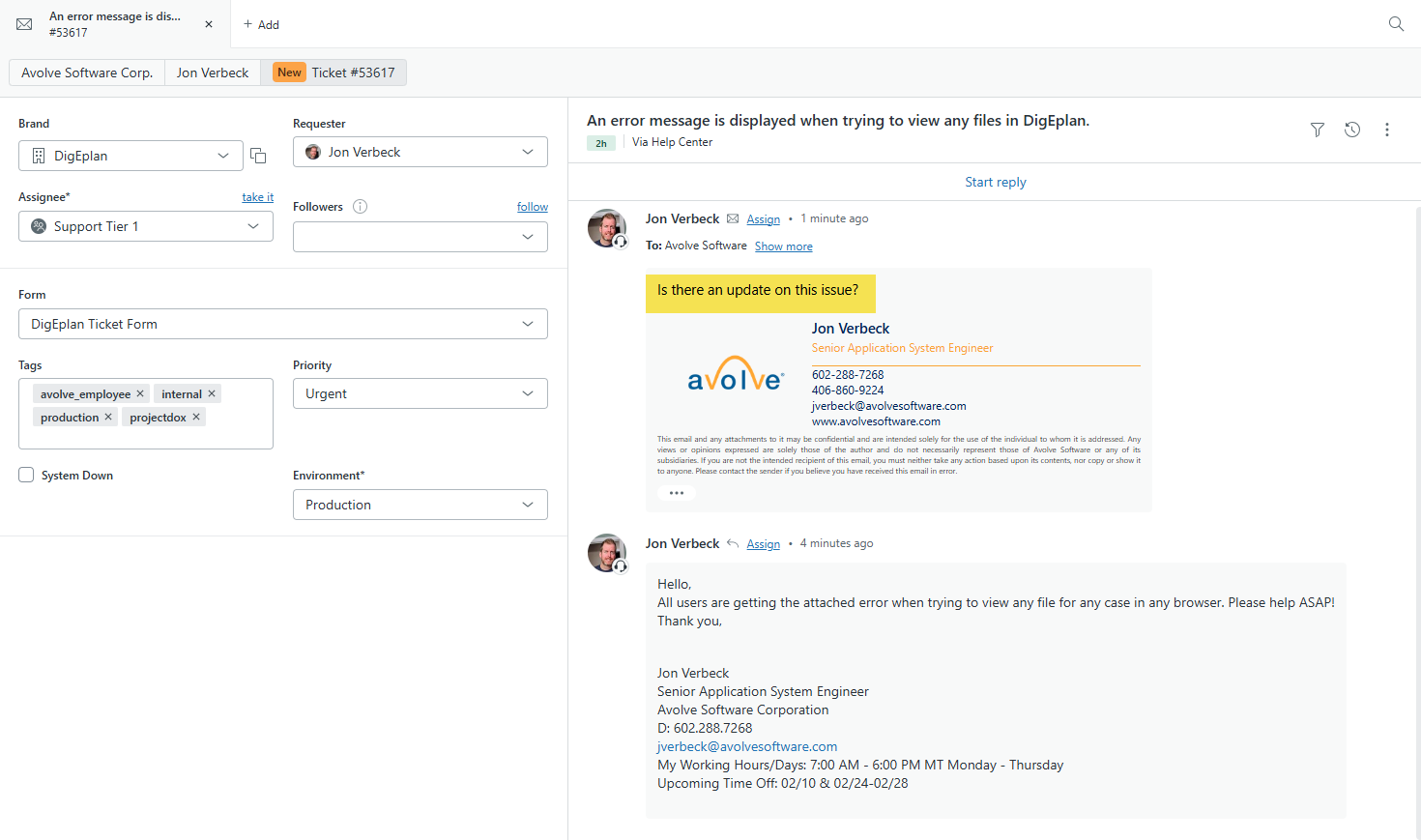This screenshot has height=840, width=1421.
Task: Remove the production tag
Action: click(108, 417)
